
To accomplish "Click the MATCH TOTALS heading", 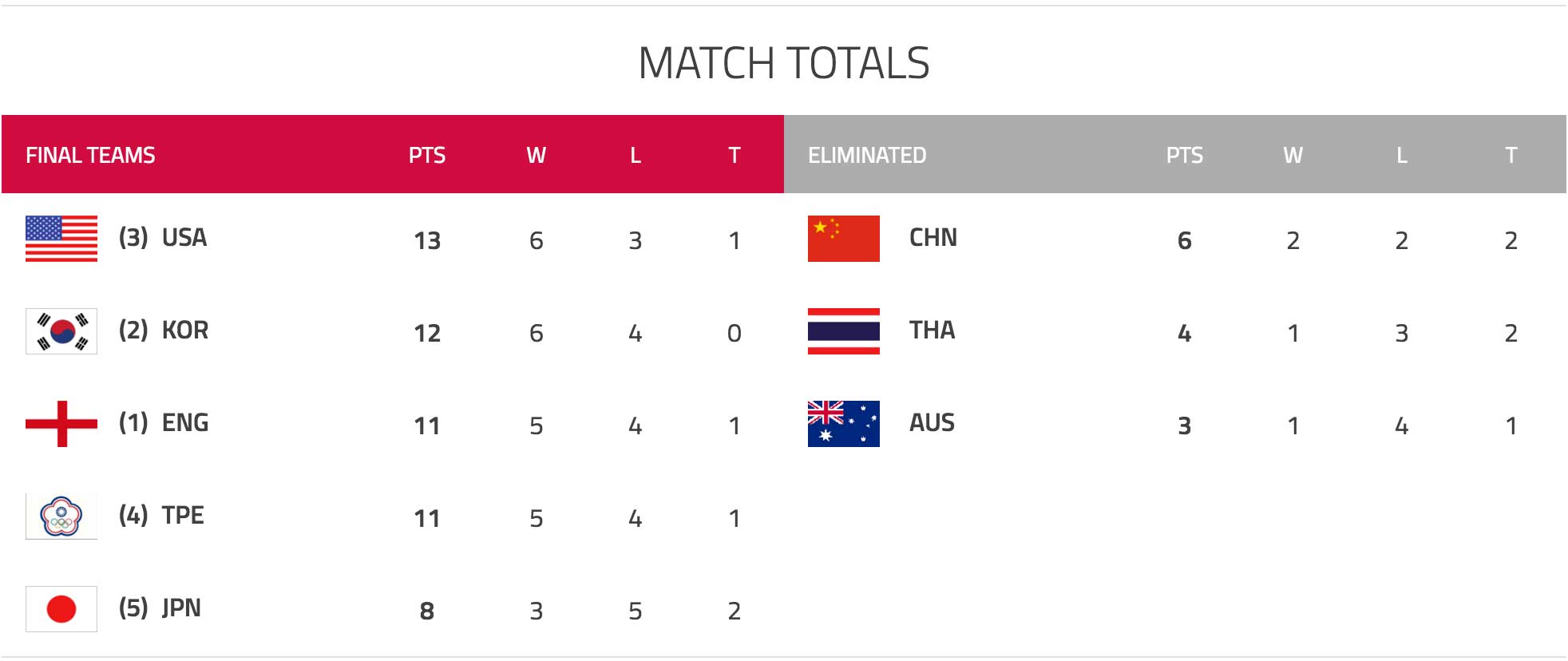I will 784,63.
